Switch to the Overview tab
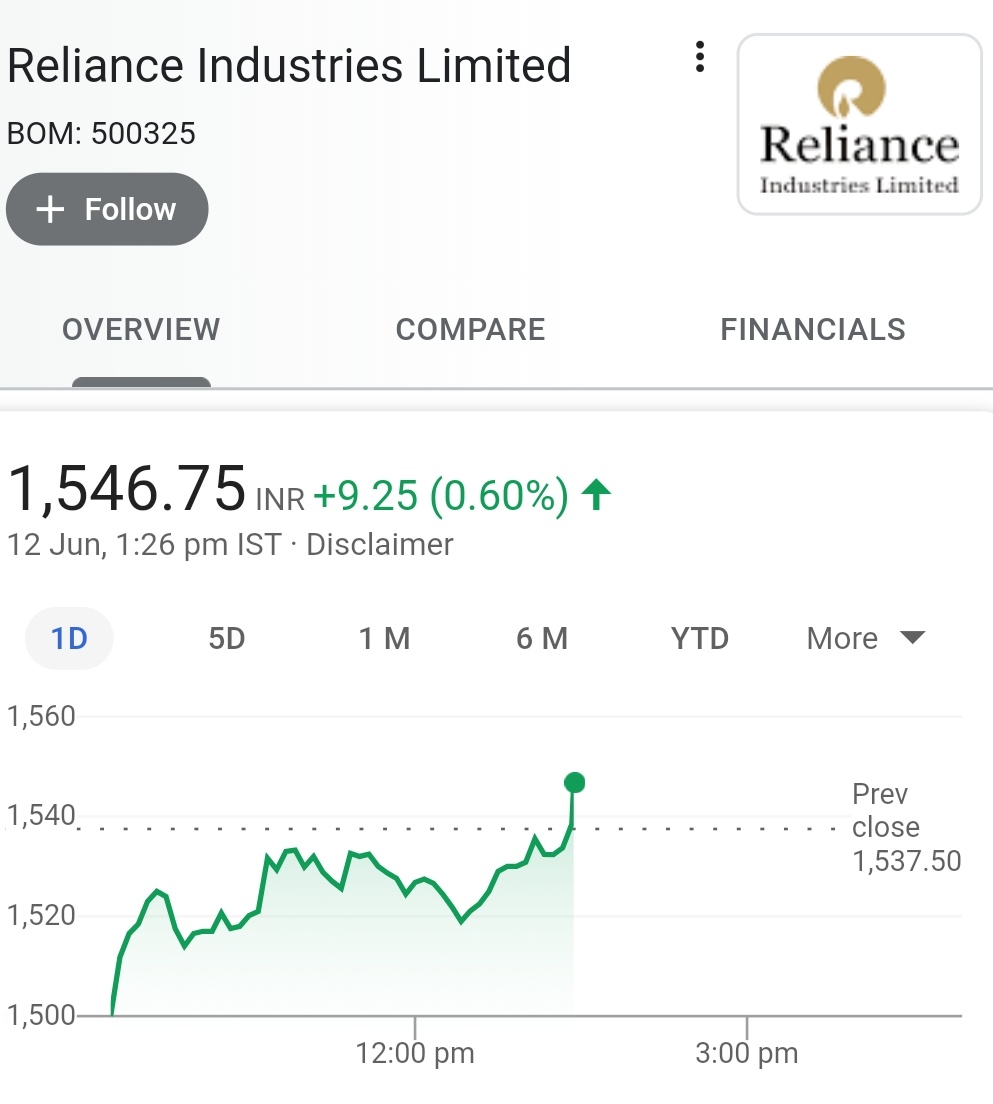Viewport: 993px width, 1104px height. [141, 330]
